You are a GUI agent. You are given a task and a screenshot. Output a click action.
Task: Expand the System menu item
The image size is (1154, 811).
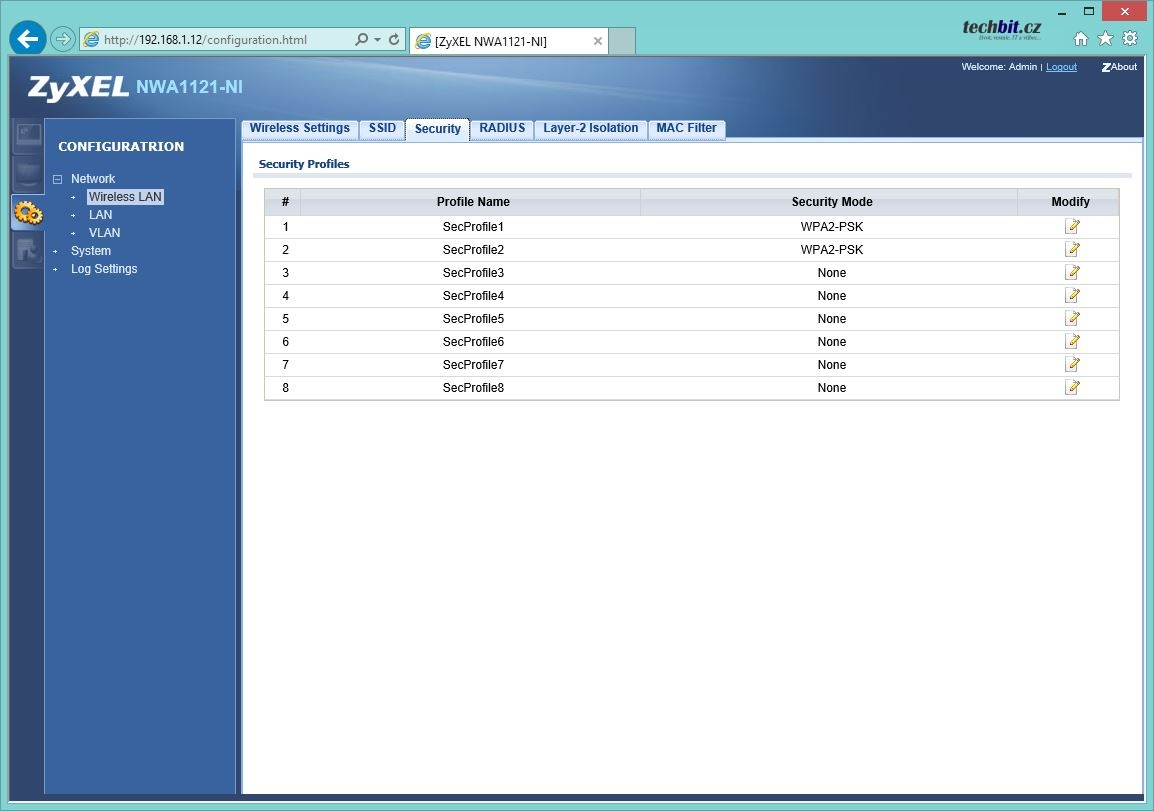pyautogui.click(x=90, y=251)
